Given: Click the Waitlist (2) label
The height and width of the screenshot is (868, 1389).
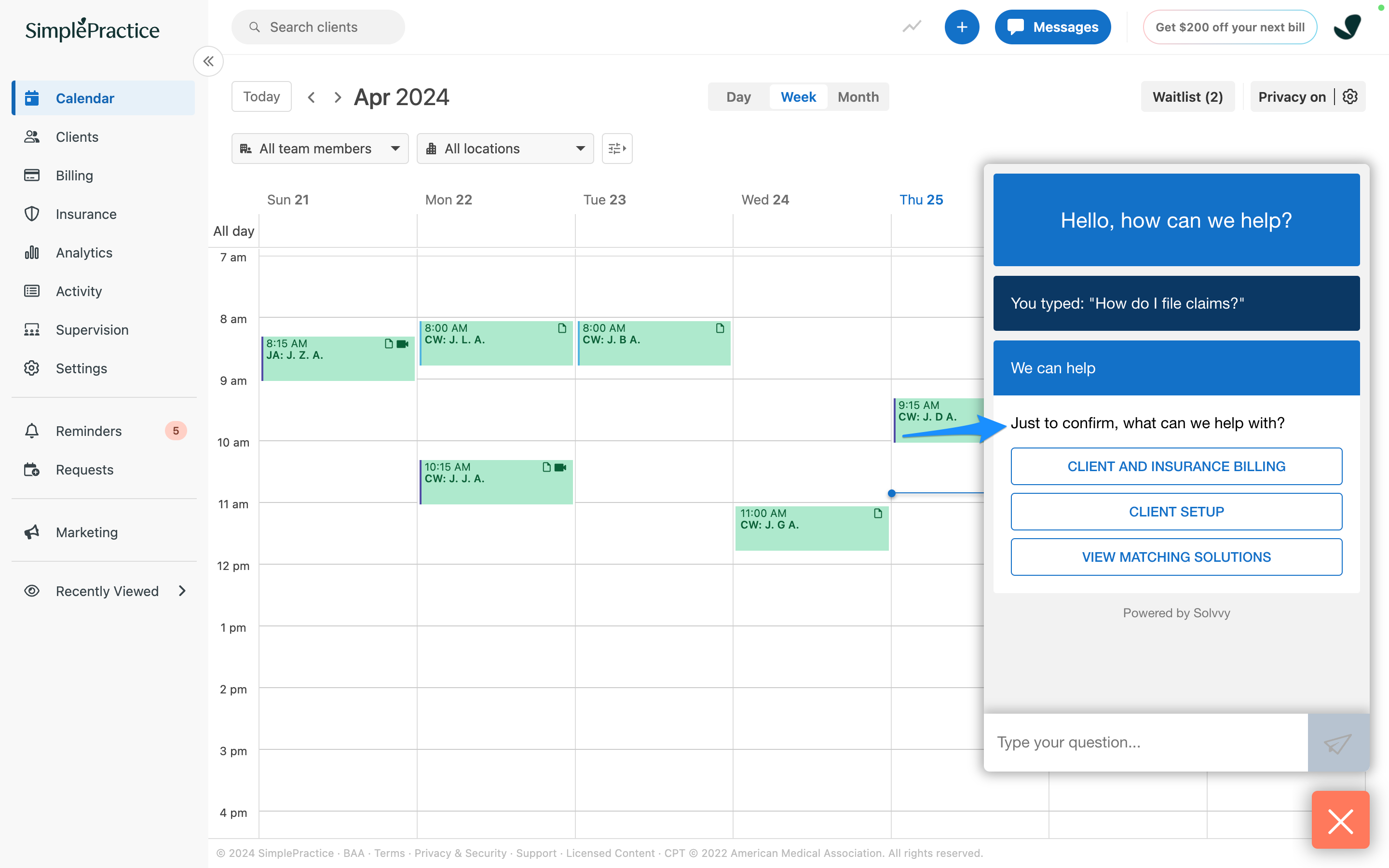Looking at the screenshot, I should point(1186,96).
